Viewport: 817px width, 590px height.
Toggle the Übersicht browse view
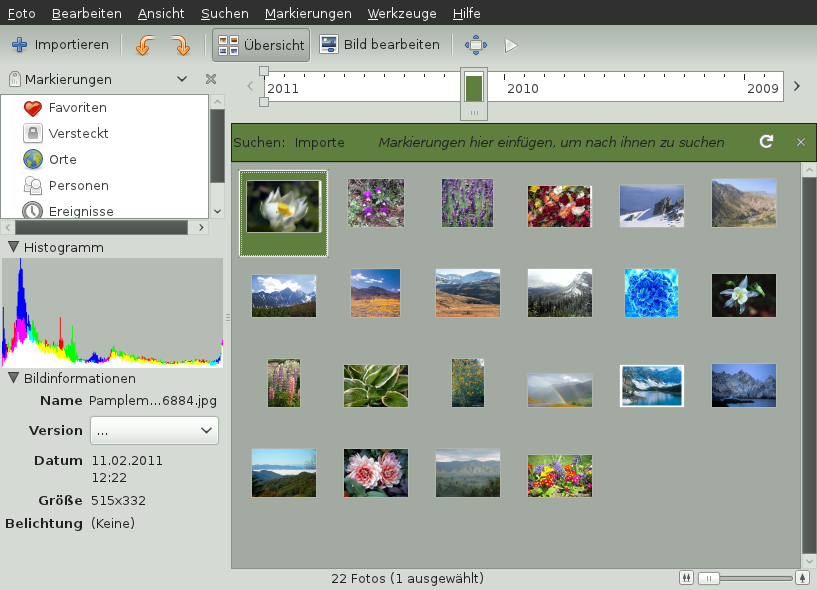coord(261,45)
